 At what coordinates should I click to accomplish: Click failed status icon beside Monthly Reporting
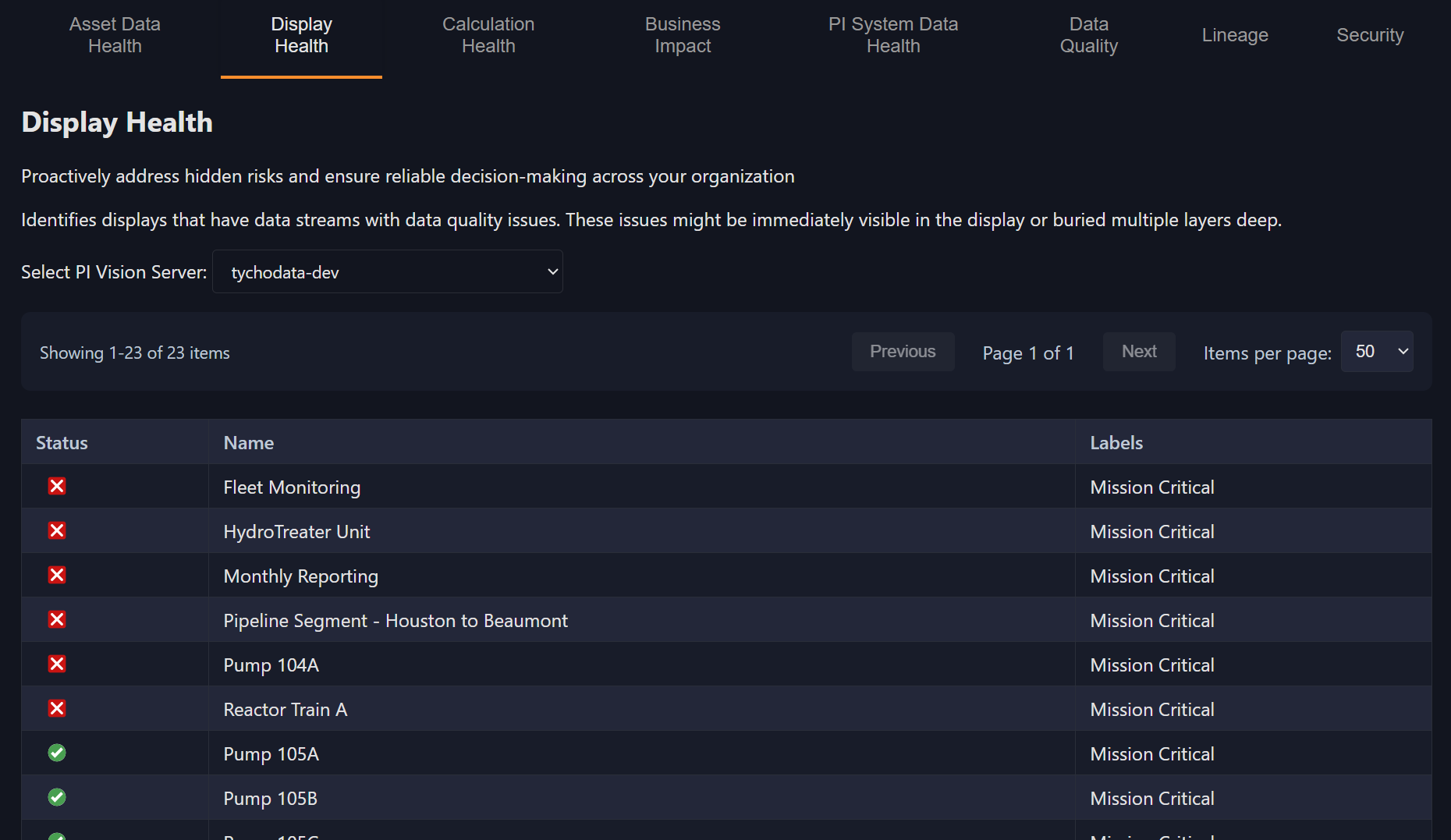[57, 576]
